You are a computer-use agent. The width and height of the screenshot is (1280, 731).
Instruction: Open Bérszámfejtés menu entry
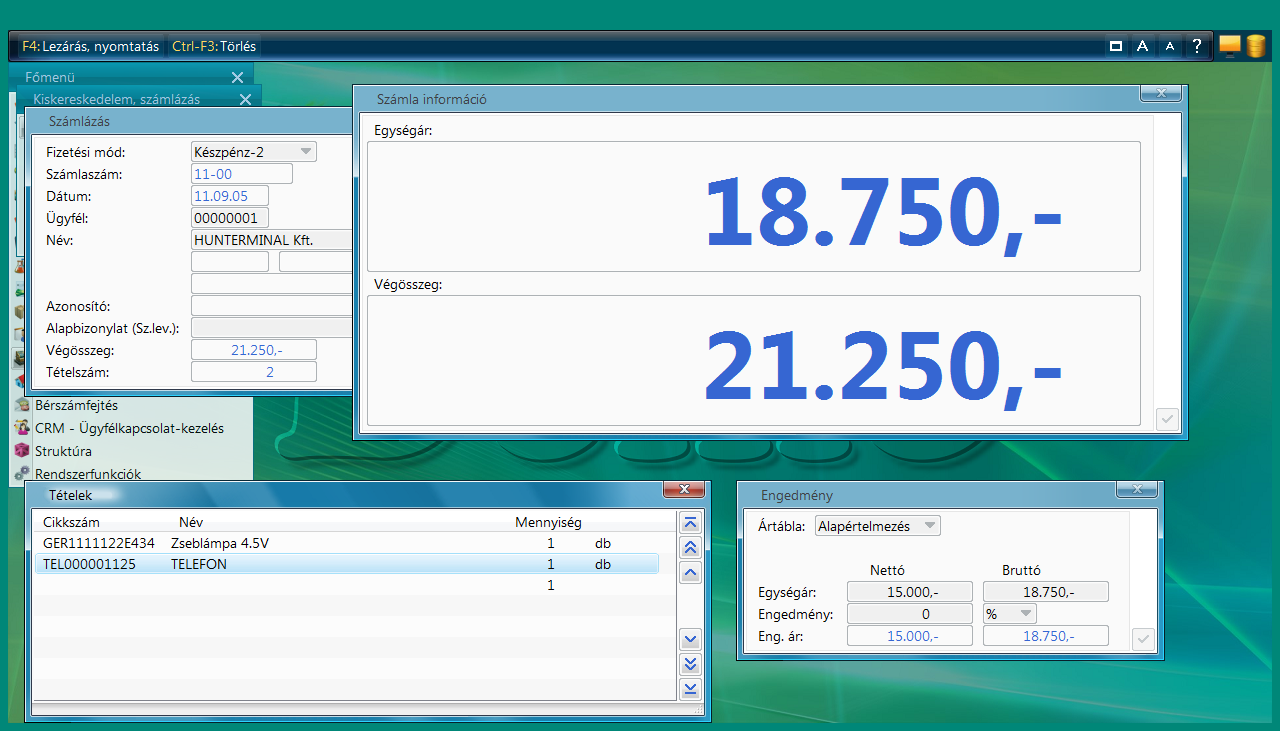click(77, 406)
